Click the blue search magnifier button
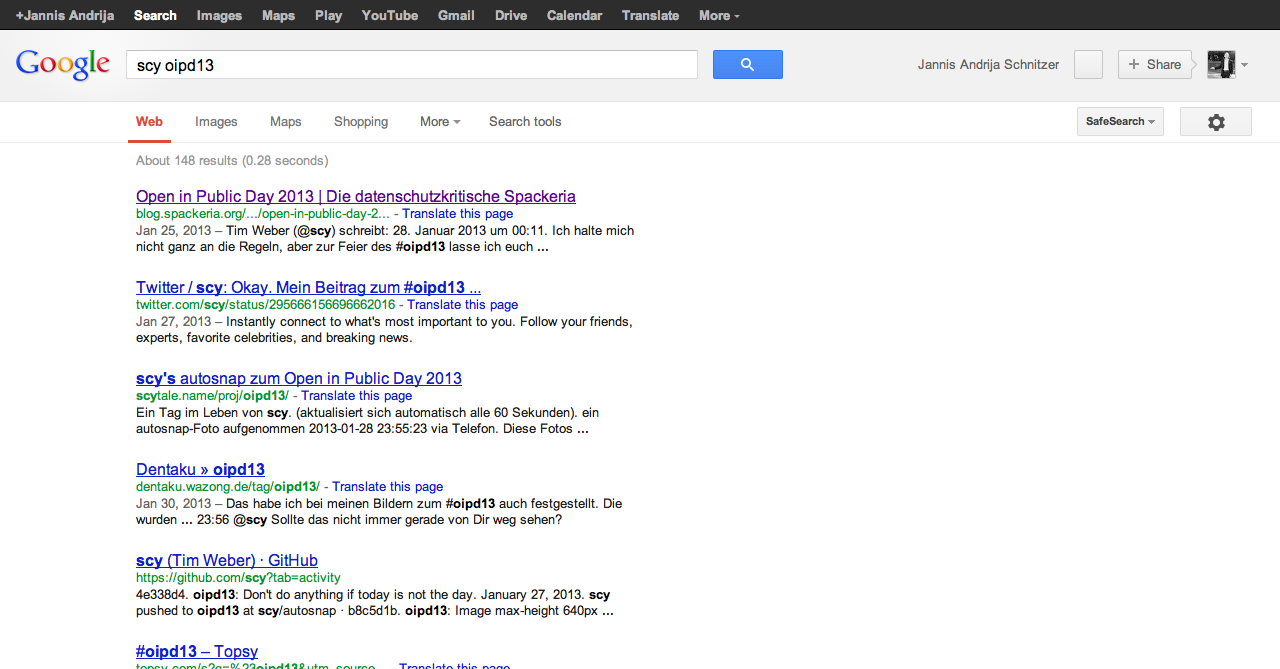Viewport: 1280px width, 669px height. (747, 64)
